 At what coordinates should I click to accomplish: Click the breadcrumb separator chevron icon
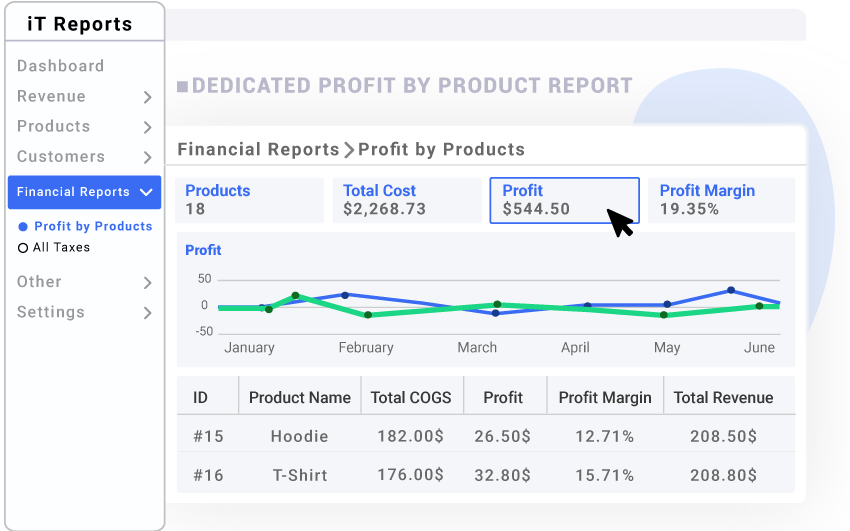349,150
